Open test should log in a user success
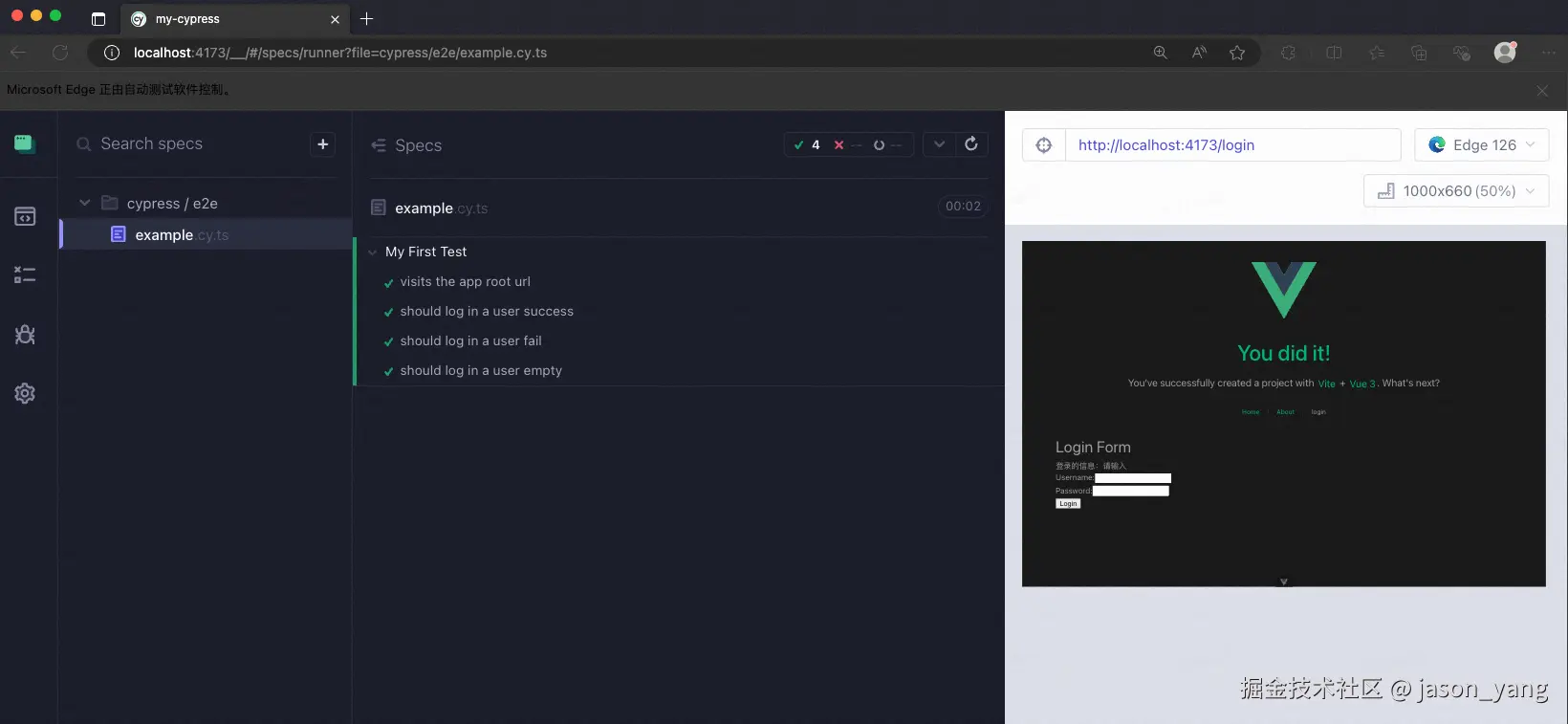This screenshot has height=724, width=1568. click(x=487, y=311)
